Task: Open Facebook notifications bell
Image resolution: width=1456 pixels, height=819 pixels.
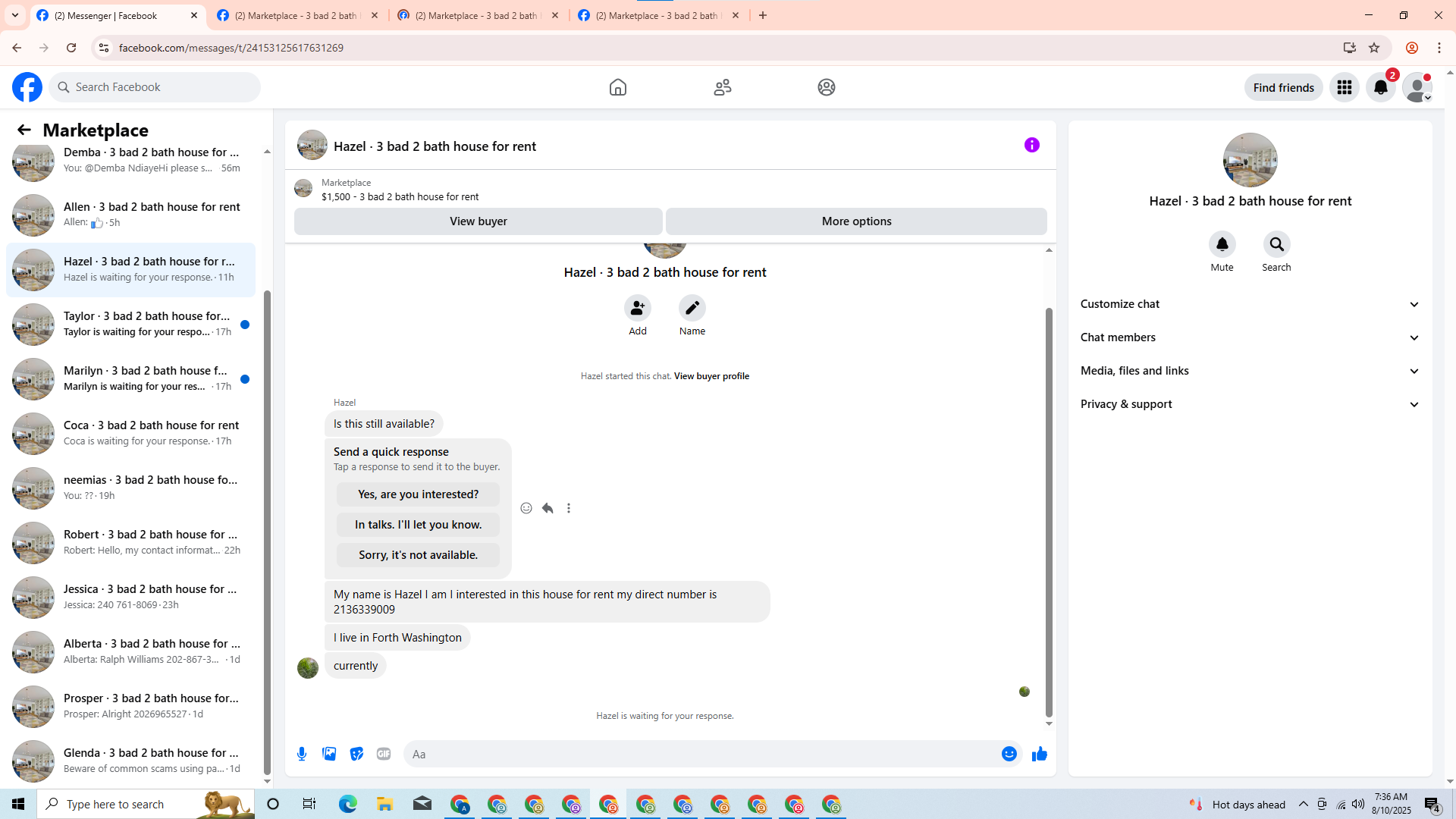Action: pos(1380,87)
